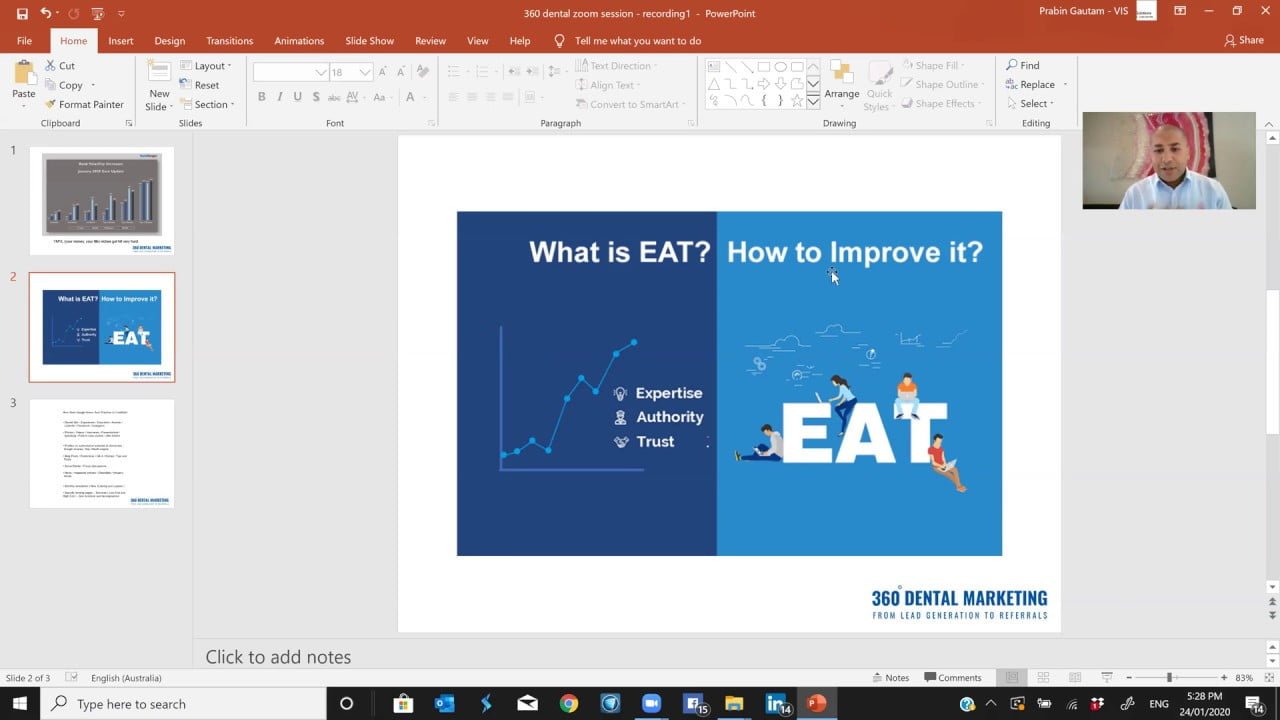Click the Share button

coord(1243,41)
